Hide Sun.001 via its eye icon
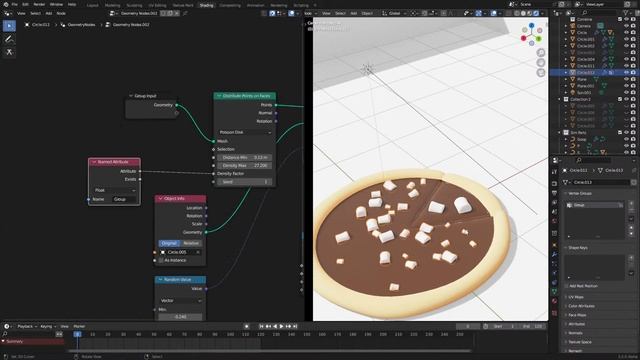The image size is (640, 360). [x=626, y=93]
